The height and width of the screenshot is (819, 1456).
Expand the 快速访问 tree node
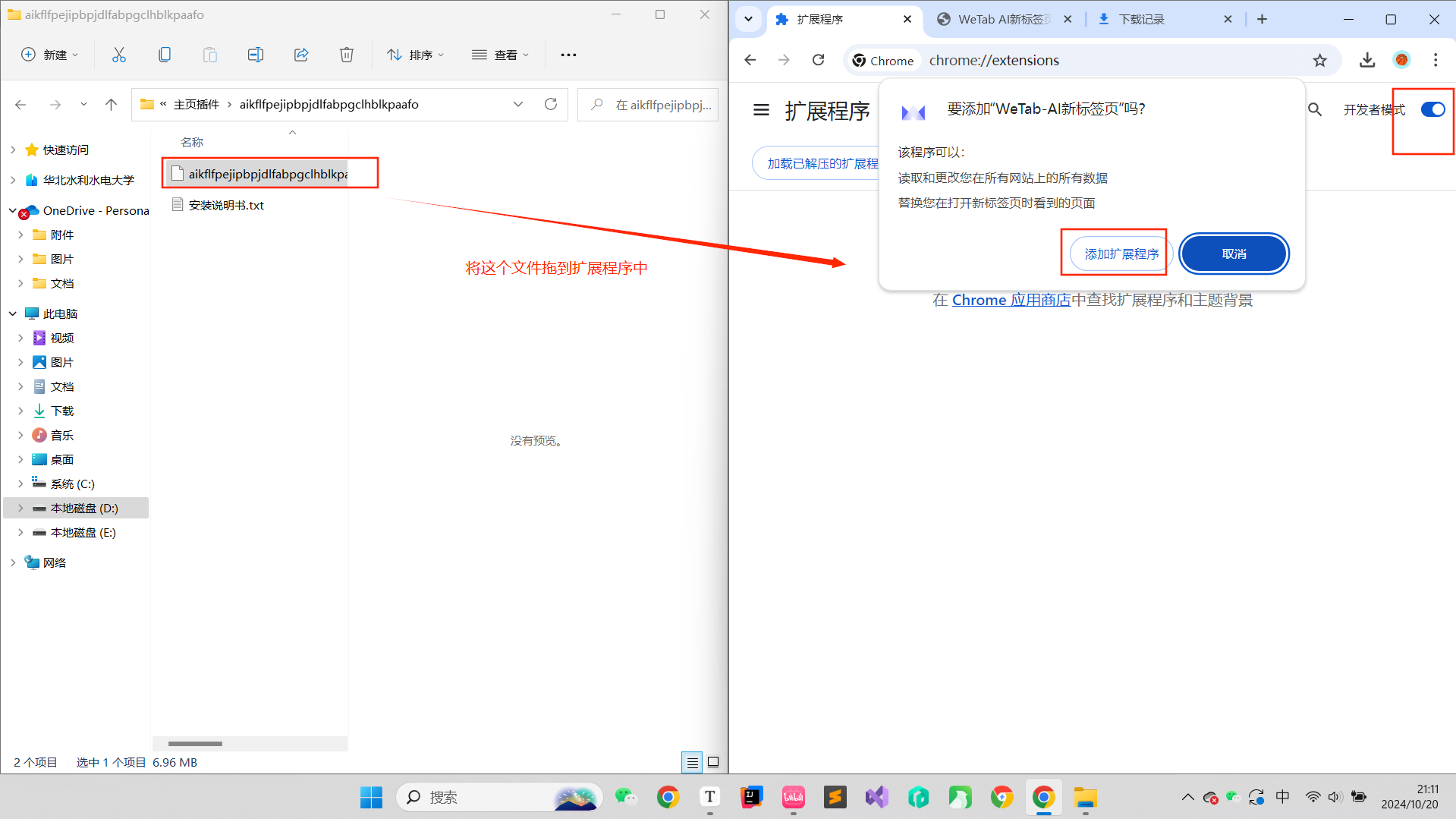[x=13, y=150]
